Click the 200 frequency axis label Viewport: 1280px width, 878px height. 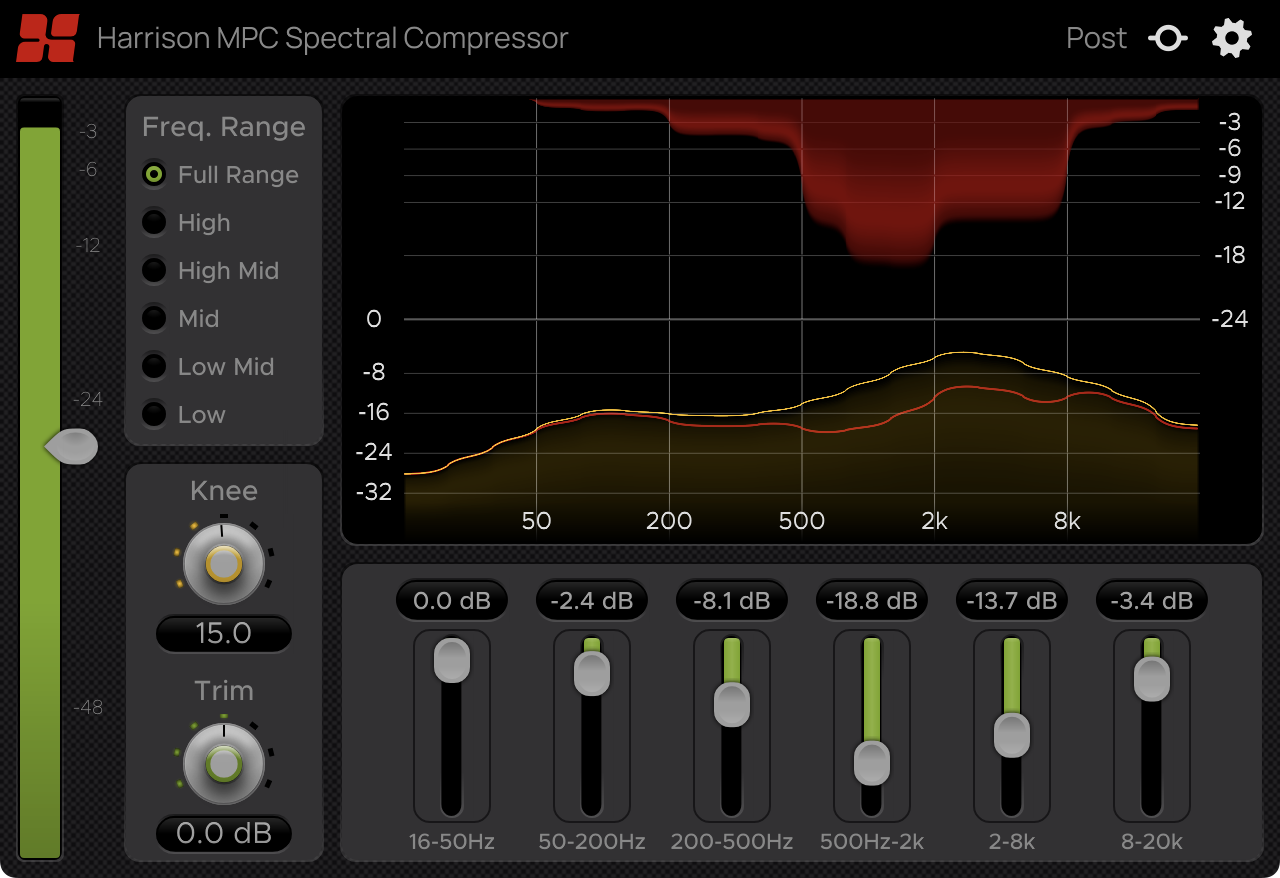pos(669,521)
